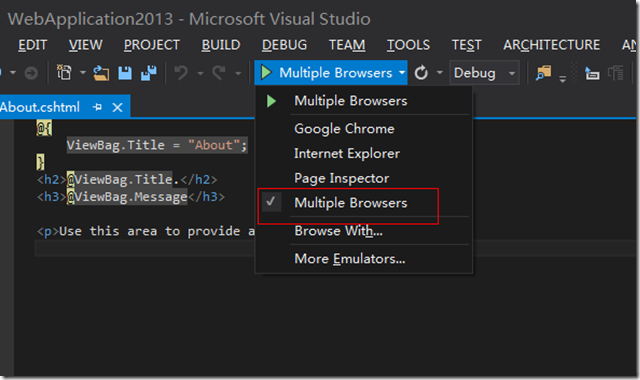Select Google Chrome from the browser list
The image size is (640, 380).
click(364, 129)
